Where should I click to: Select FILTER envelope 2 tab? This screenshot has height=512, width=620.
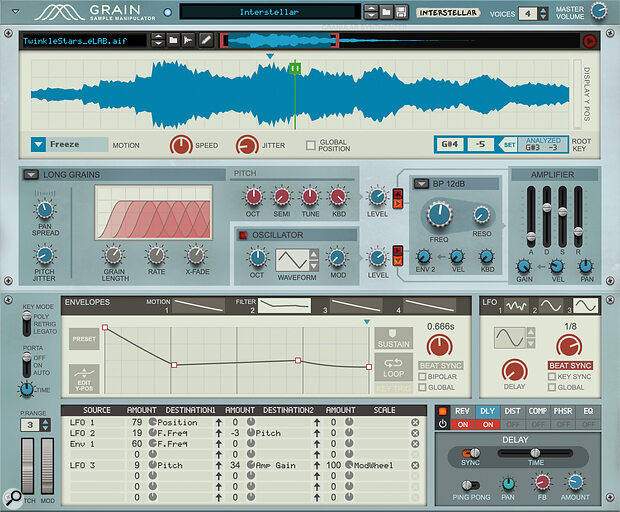pos(284,306)
